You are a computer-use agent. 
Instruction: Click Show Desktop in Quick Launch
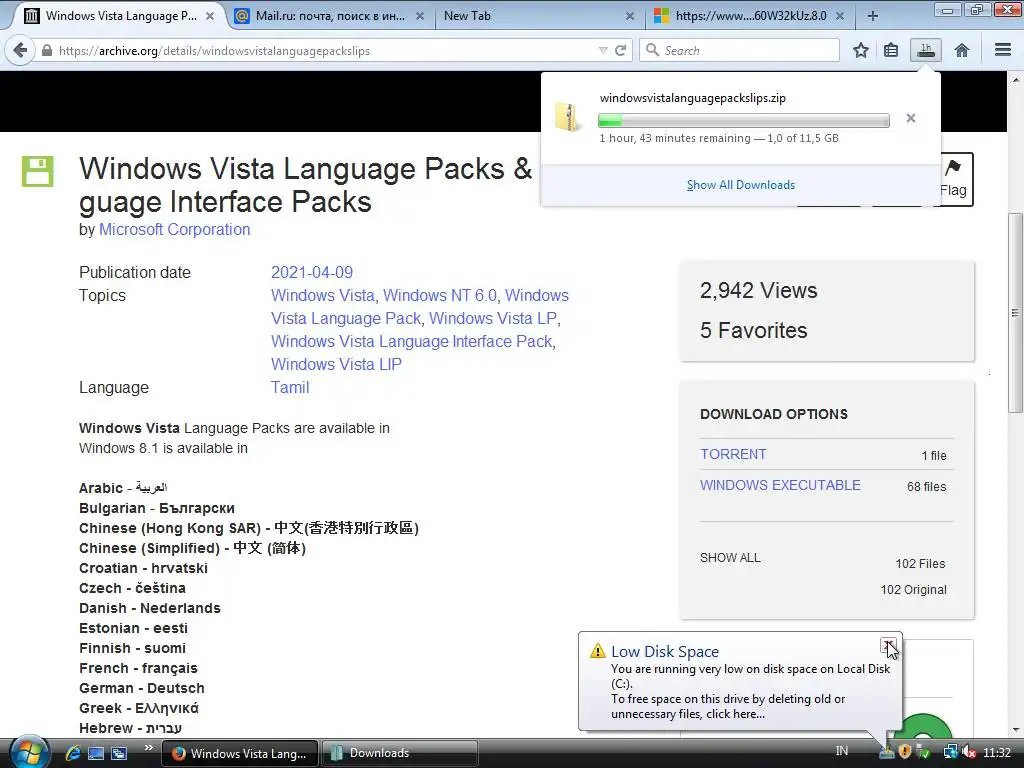click(95, 753)
